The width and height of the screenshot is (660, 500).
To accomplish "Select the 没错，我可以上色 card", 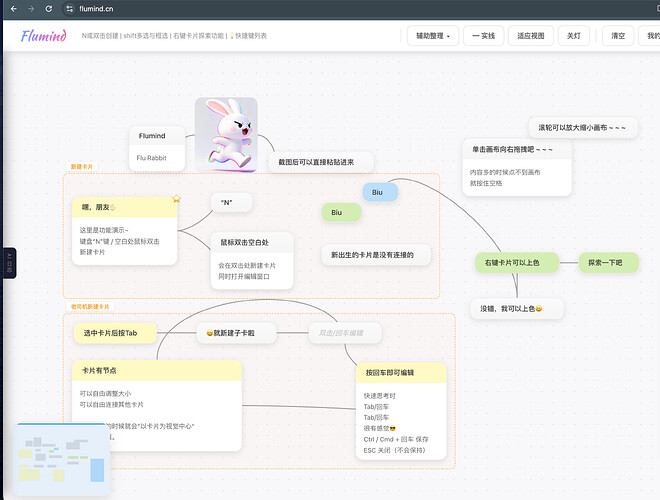I will pyautogui.click(x=516, y=309).
